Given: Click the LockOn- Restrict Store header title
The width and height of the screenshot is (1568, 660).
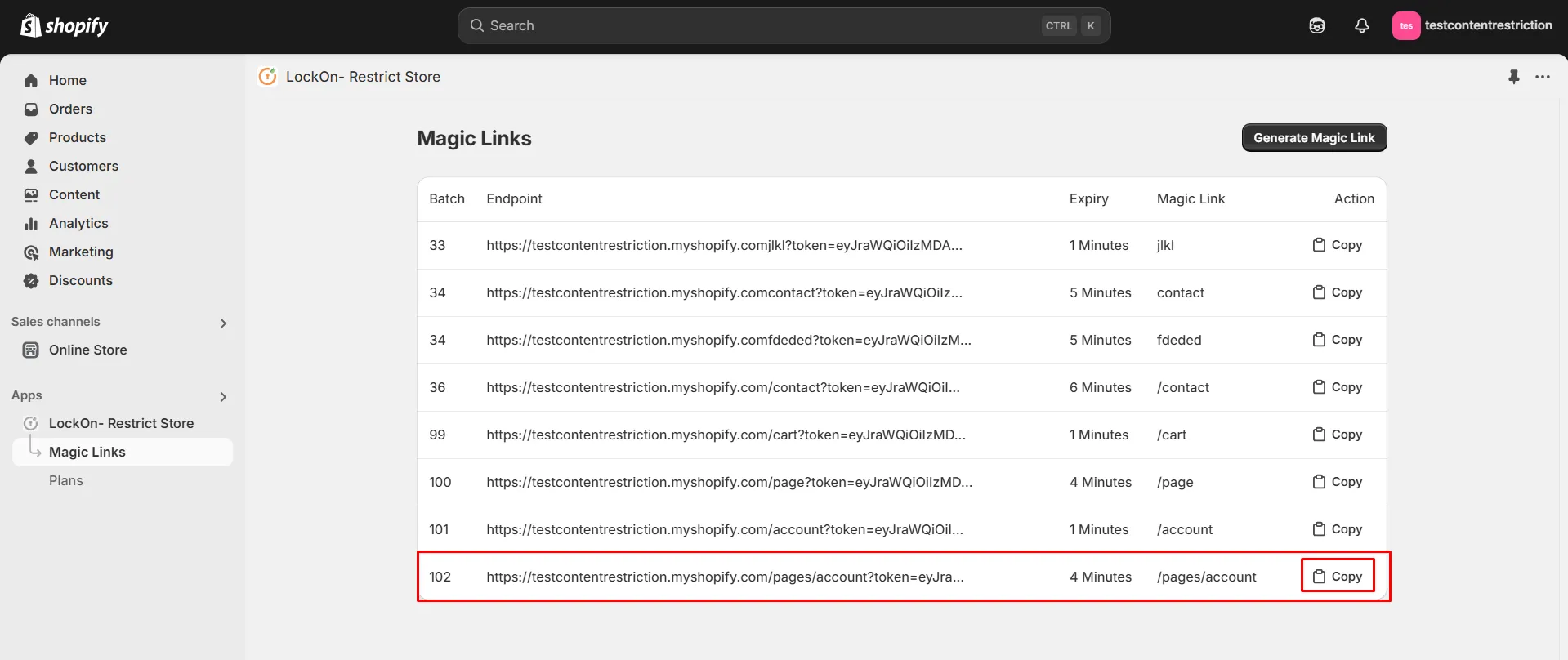Looking at the screenshot, I should [x=363, y=77].
